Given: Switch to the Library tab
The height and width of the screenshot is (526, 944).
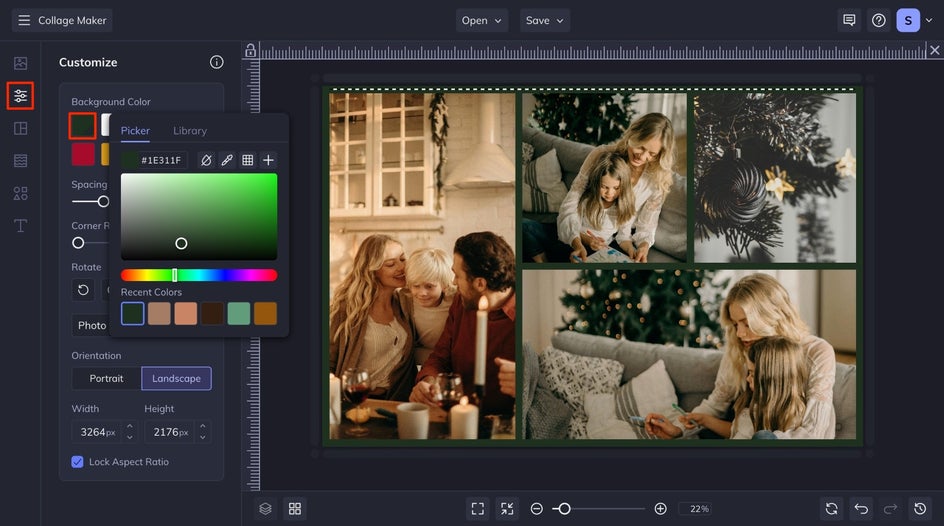Looking at the screenshot, I should pyautogui.click(x=190, y=131).
